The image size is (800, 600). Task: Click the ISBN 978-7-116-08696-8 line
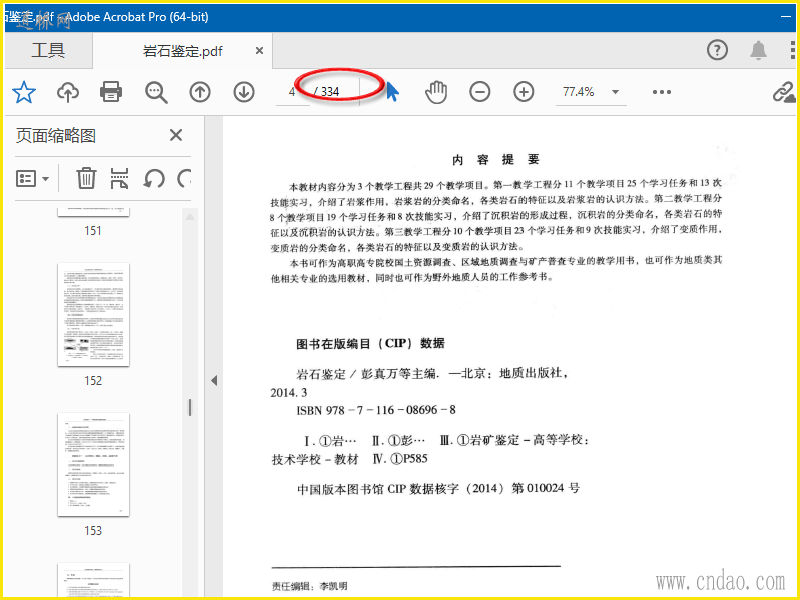[376, 410]
